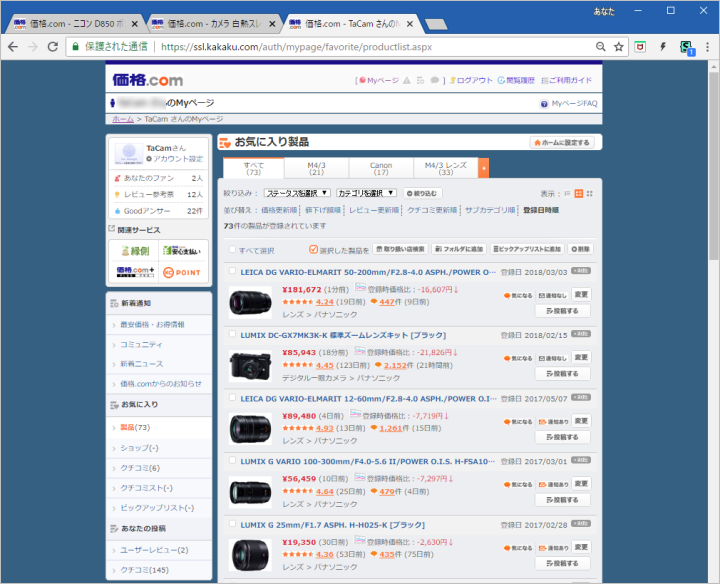The height and width of the screenshot is (584, 720).
Task: Switch to list display view icon
Action: [x=568, y=194]
